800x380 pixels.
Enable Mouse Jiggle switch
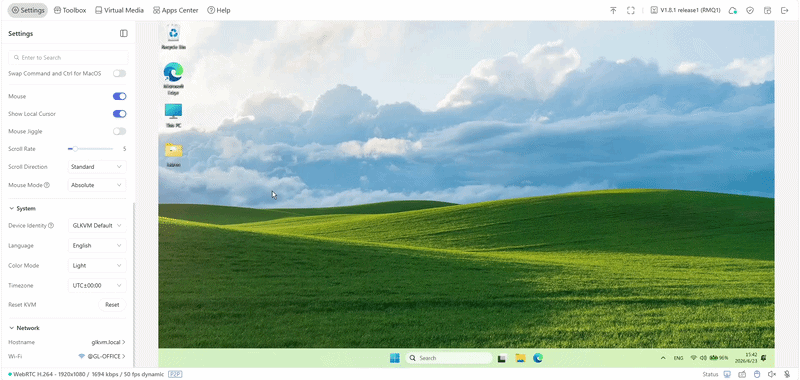pos(119,132)
